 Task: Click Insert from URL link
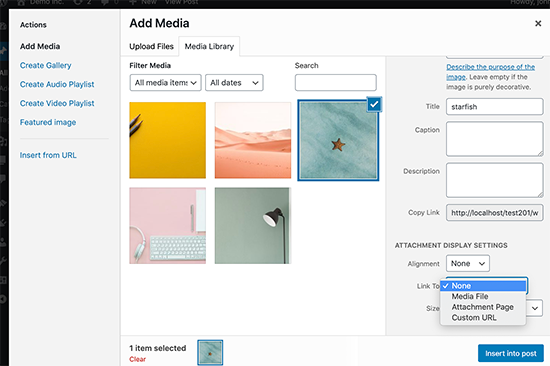pos(48,155)
